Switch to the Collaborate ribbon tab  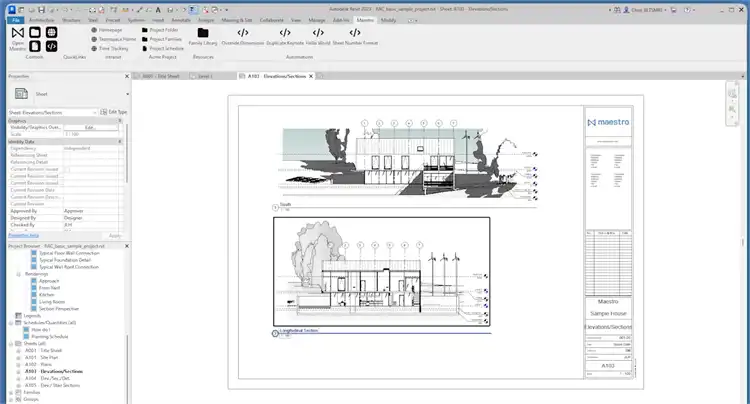coord(272,20)
